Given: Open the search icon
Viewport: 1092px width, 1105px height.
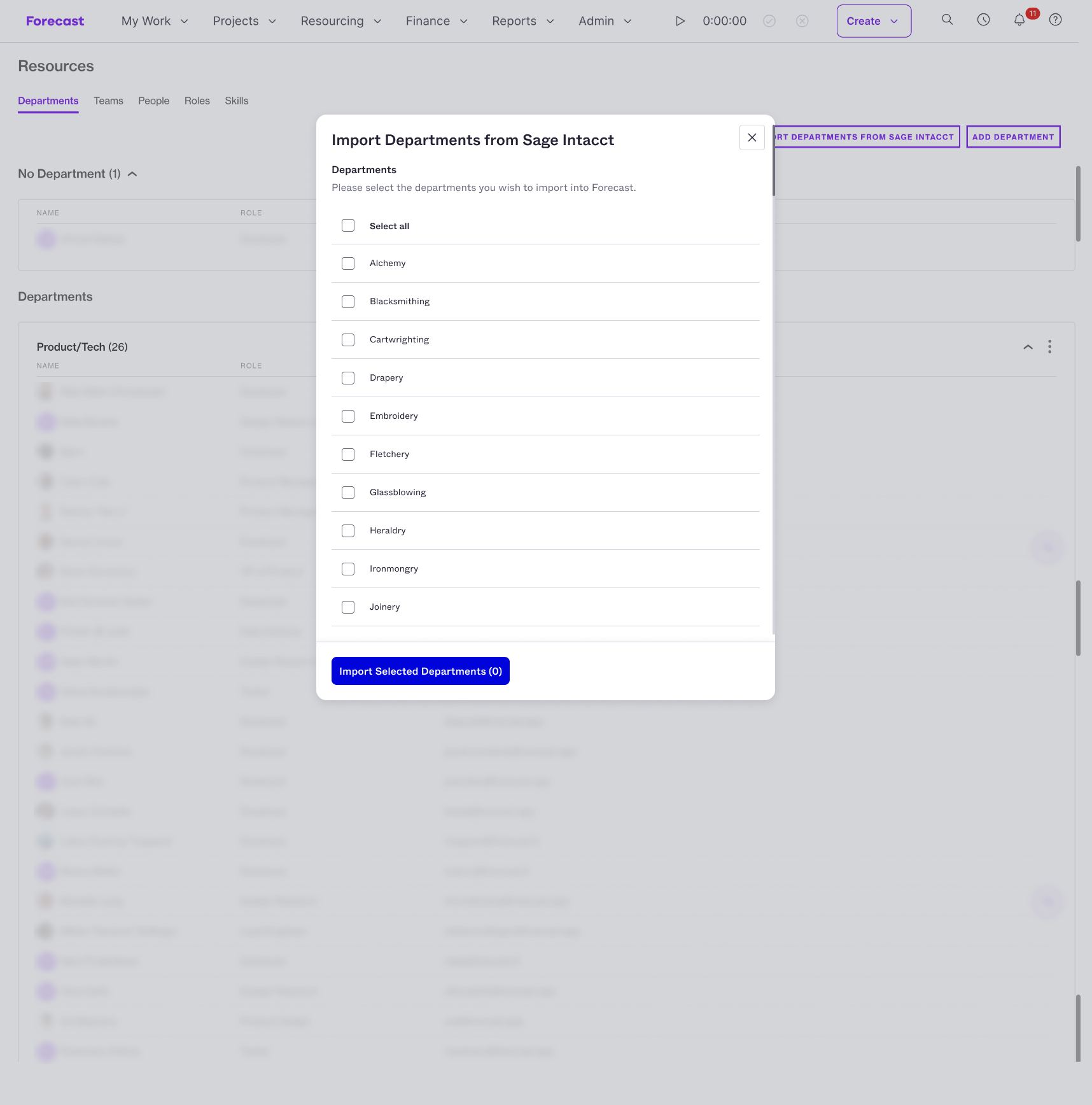Looking at the screenshot, I should (948, 20).
